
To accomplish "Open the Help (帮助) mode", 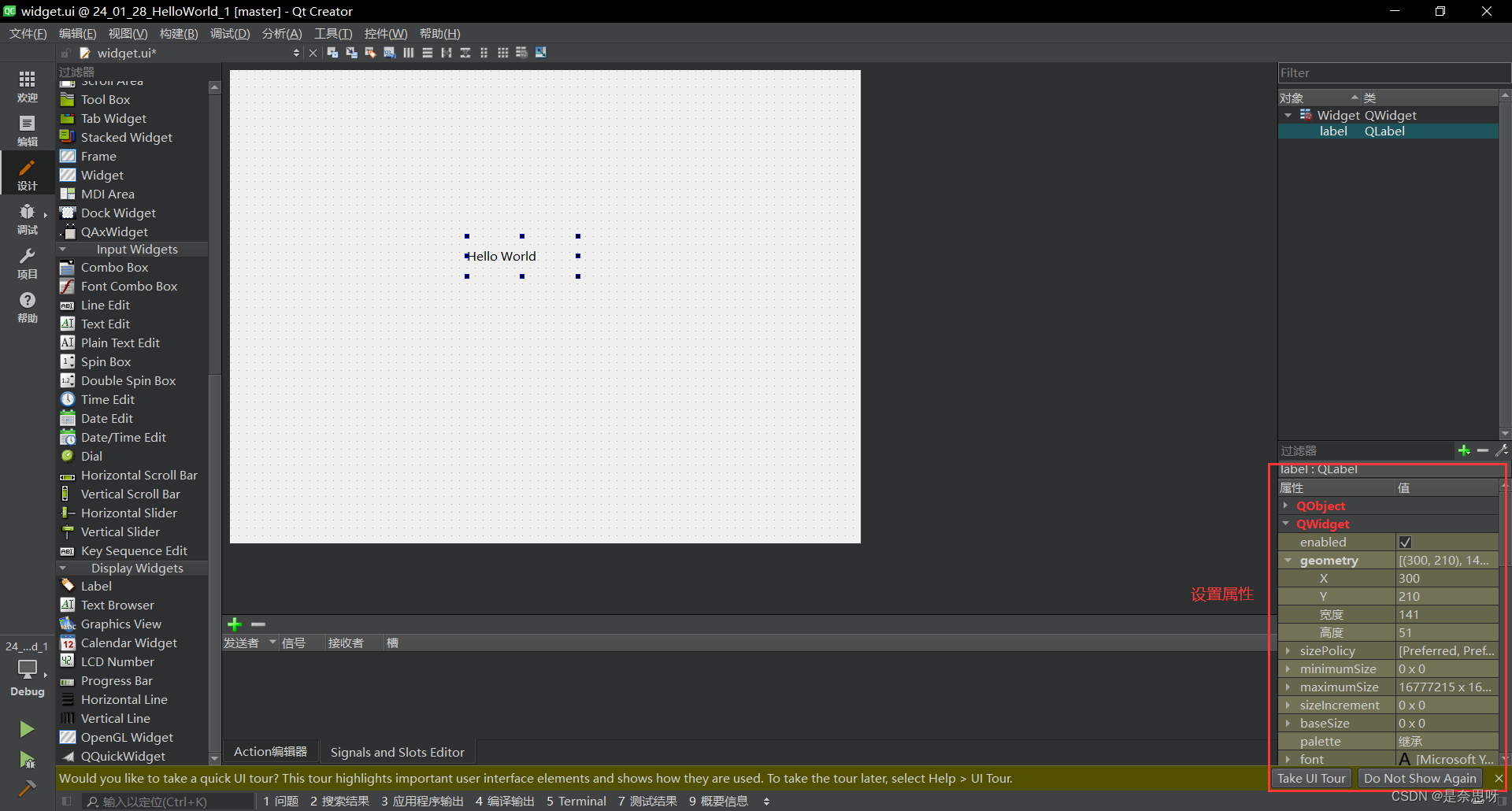I will pyautogui.click(x=28, y=306).
